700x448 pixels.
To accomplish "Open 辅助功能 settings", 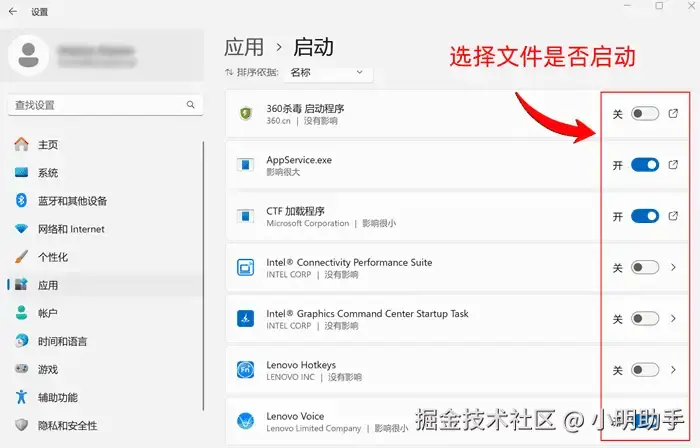I will tap(104, 397).
